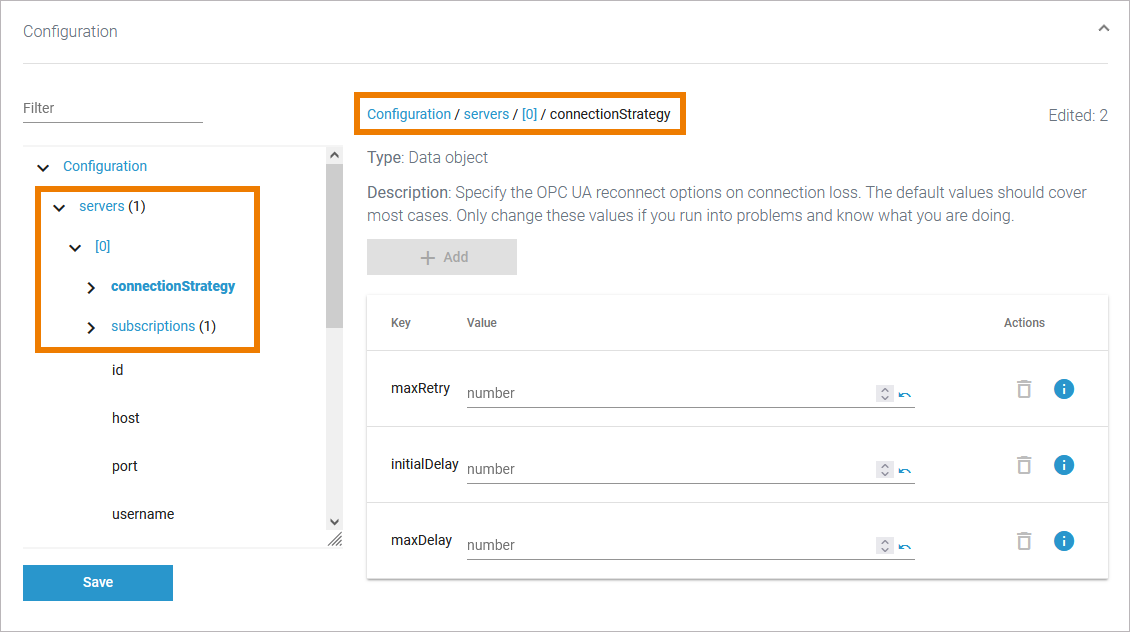The height and width of the screenshot is (632, 1130).
Task: Go to Configuration in the breadcrumb
Action: (409, 114)
